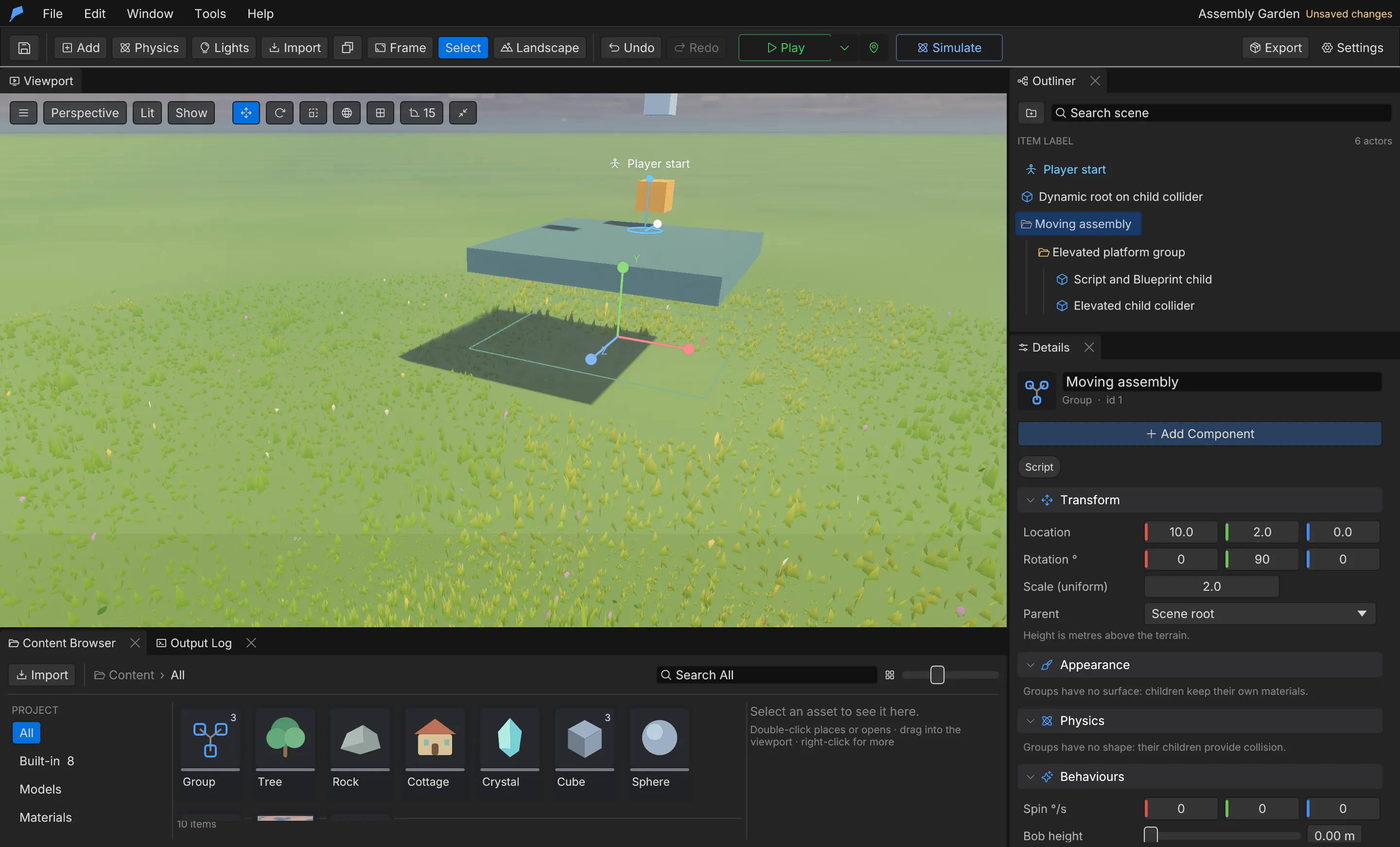
Task: Adjust the Bob height slider
Action: pyautogui.click(x=1223, y=836)
